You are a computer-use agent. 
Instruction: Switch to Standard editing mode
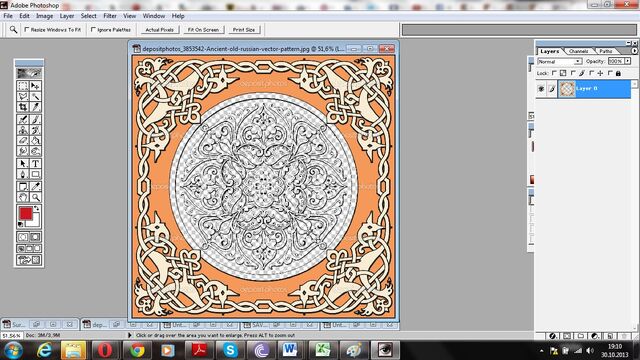pos(23,237)
